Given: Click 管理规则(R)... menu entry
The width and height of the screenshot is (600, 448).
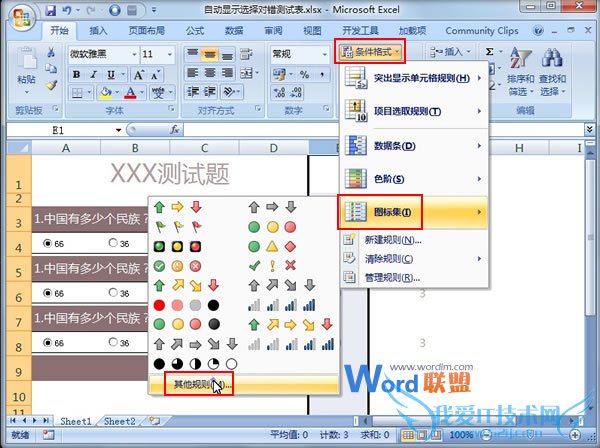Looking at the screenshot, I should (414, 278).
